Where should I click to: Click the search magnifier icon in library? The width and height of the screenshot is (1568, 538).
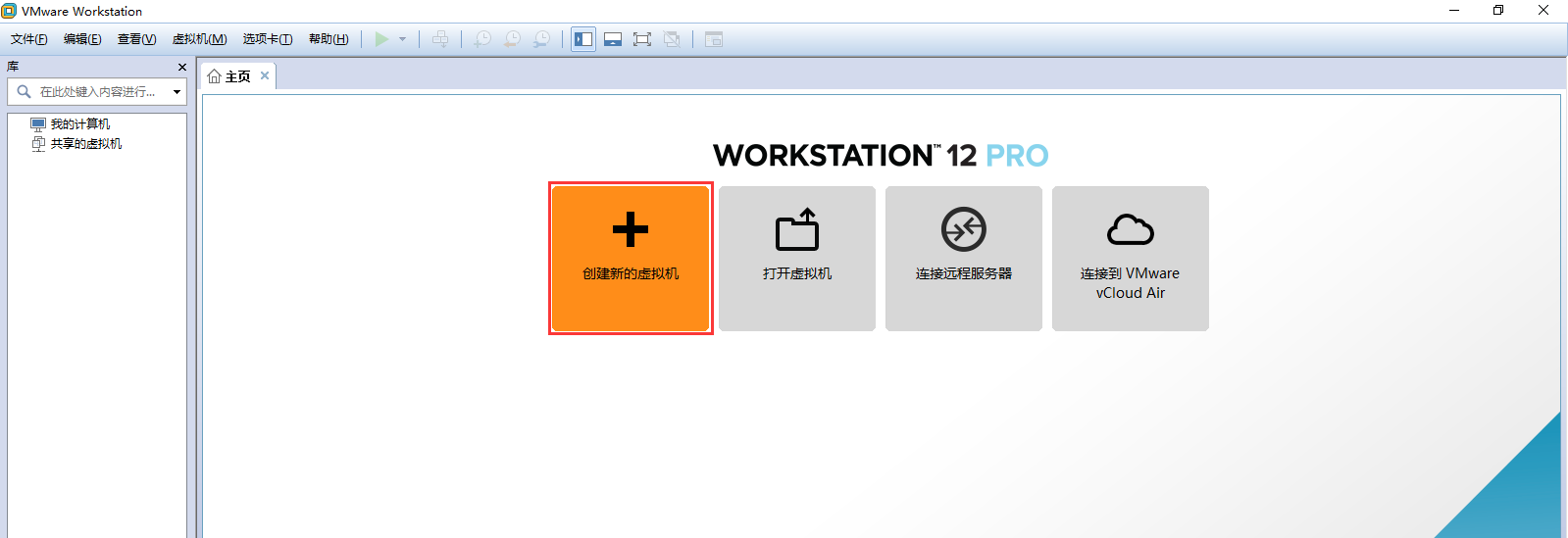[24, 91]
